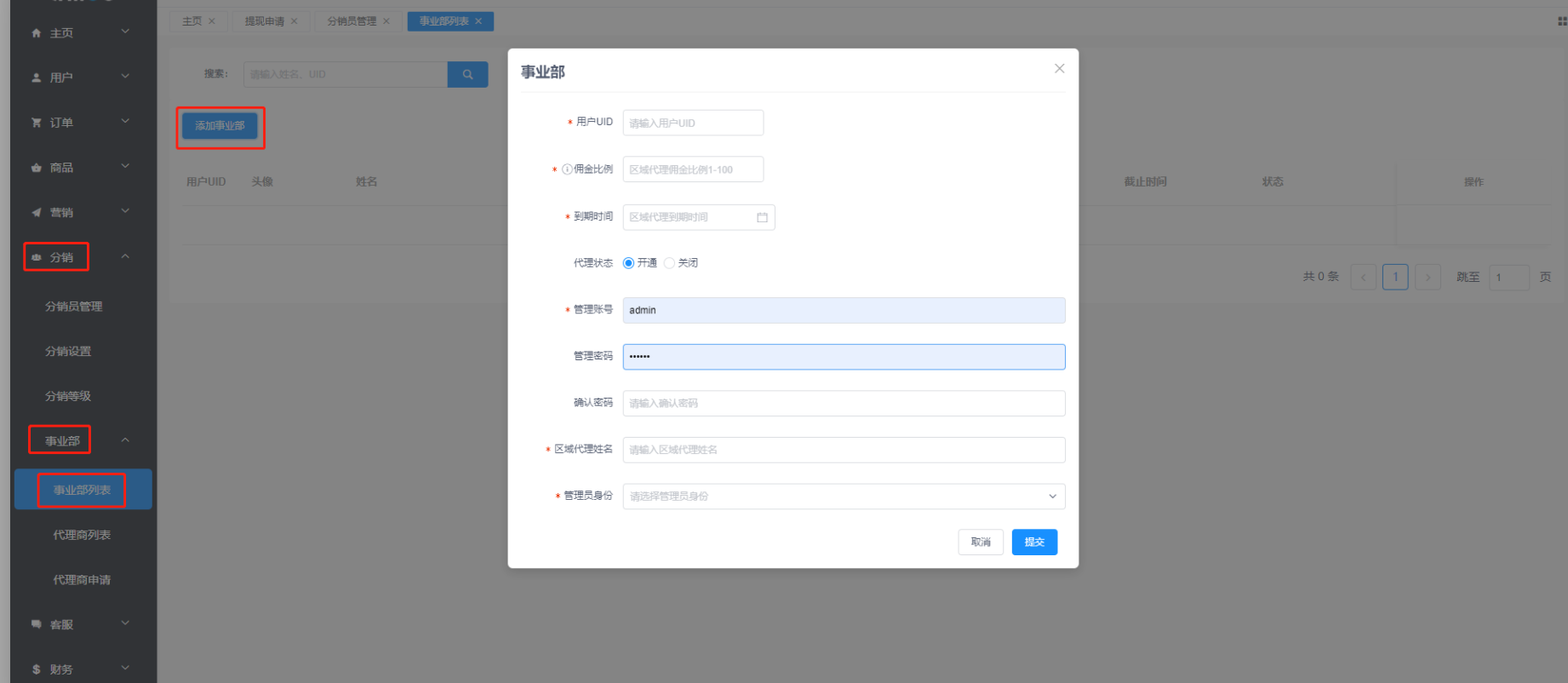Select the 开通 radio option
The height and width of the screenshot is (683, 1568).
pos(629,263)
